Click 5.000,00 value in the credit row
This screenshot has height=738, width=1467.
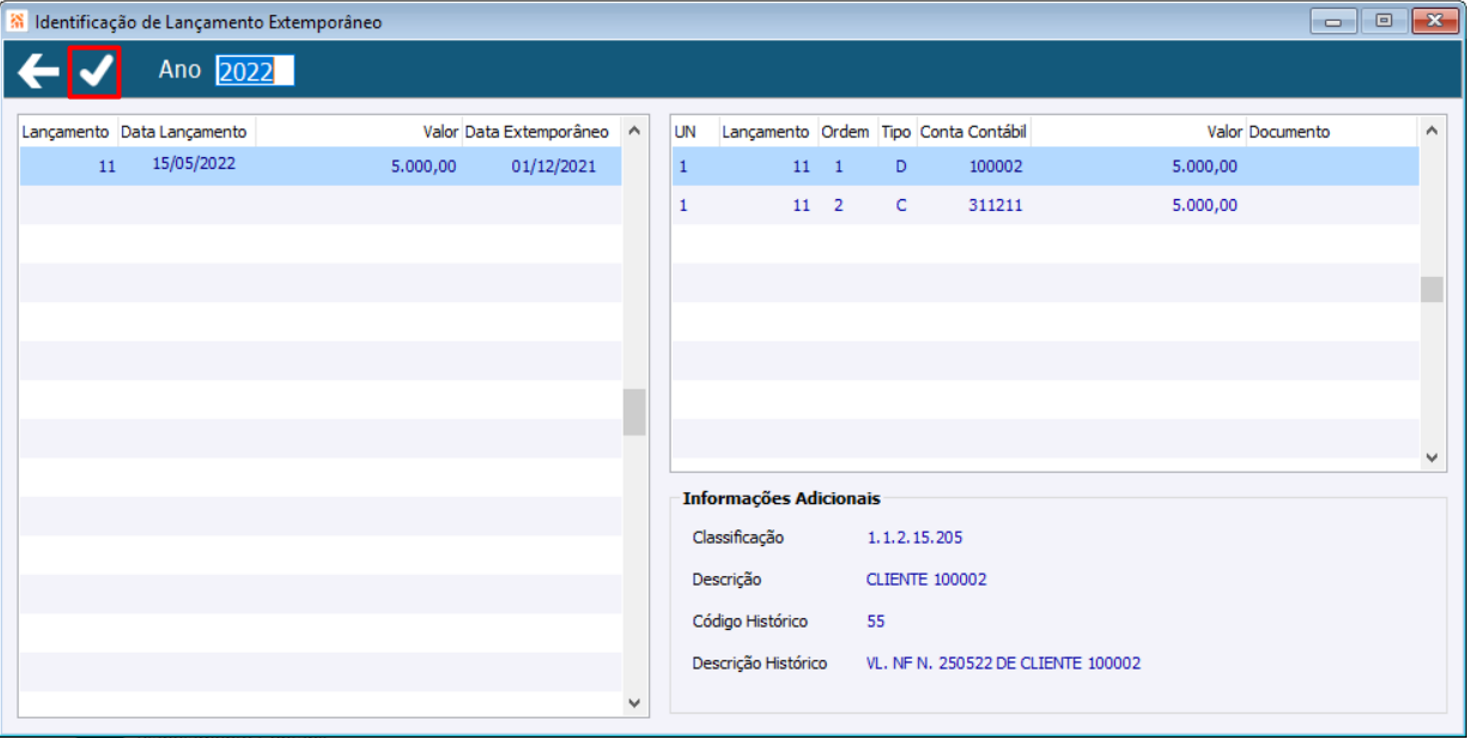(x=1204, y=205)
